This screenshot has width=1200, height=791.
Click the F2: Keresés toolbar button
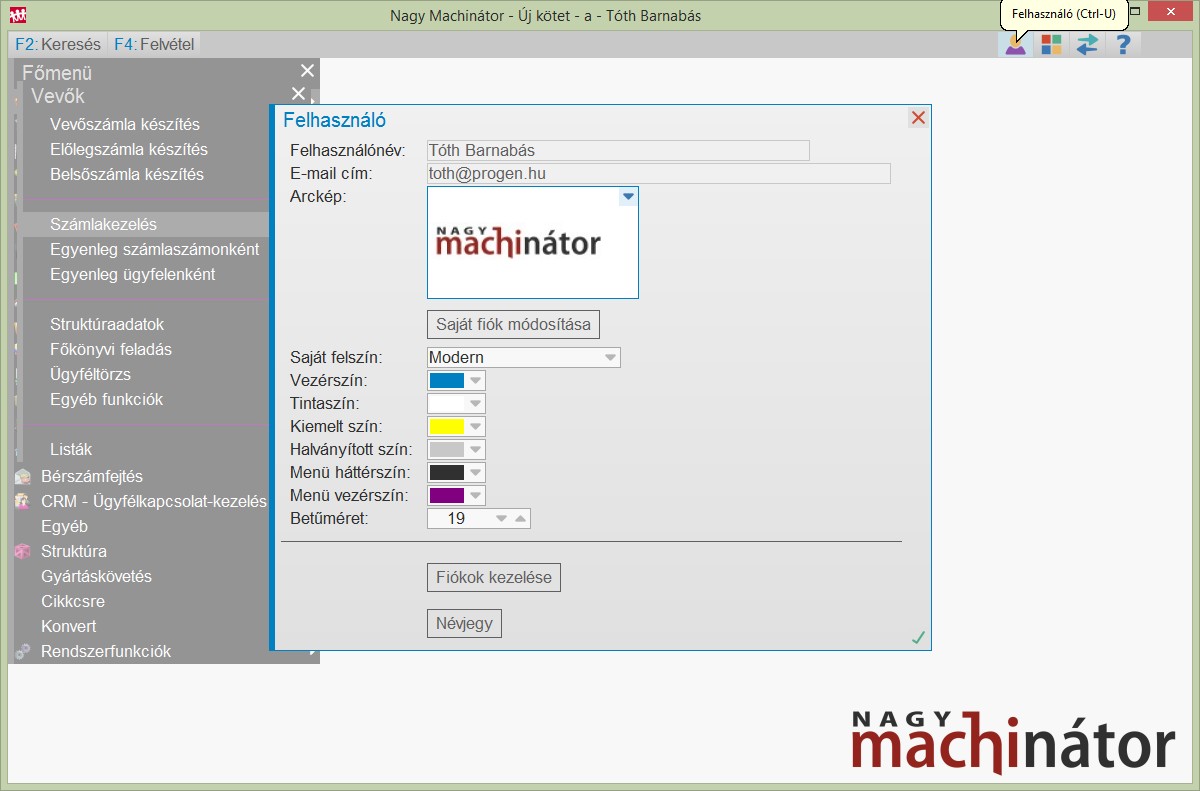tap(58, 45)
